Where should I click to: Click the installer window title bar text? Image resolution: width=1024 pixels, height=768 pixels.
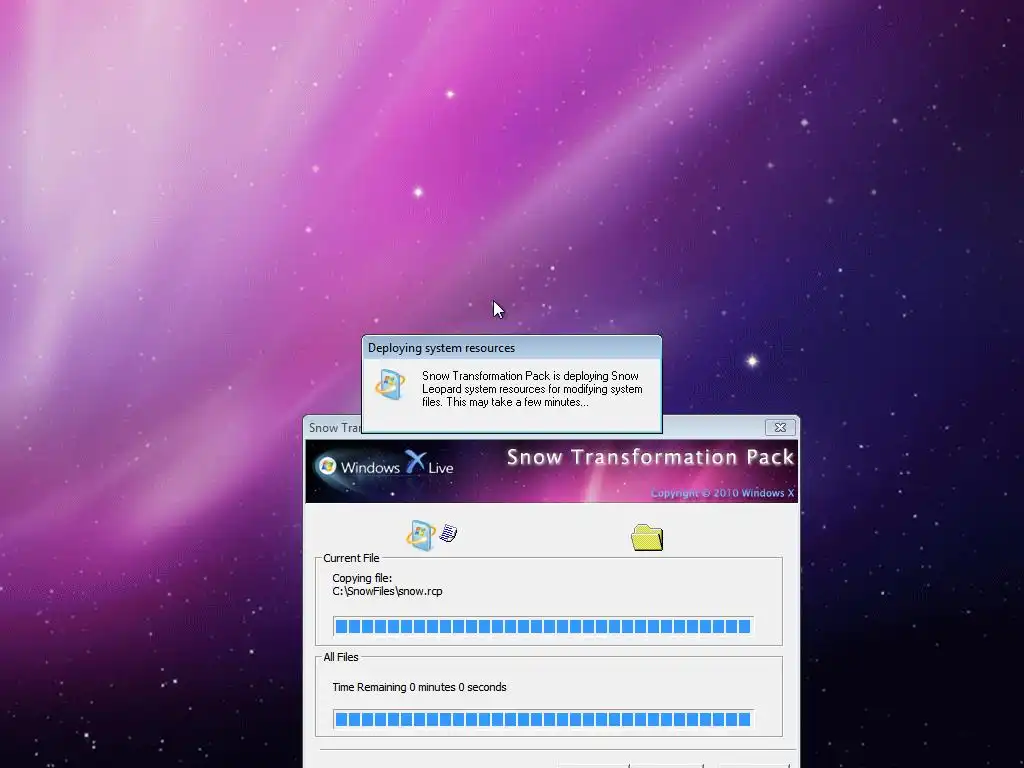tap(334, 428)
